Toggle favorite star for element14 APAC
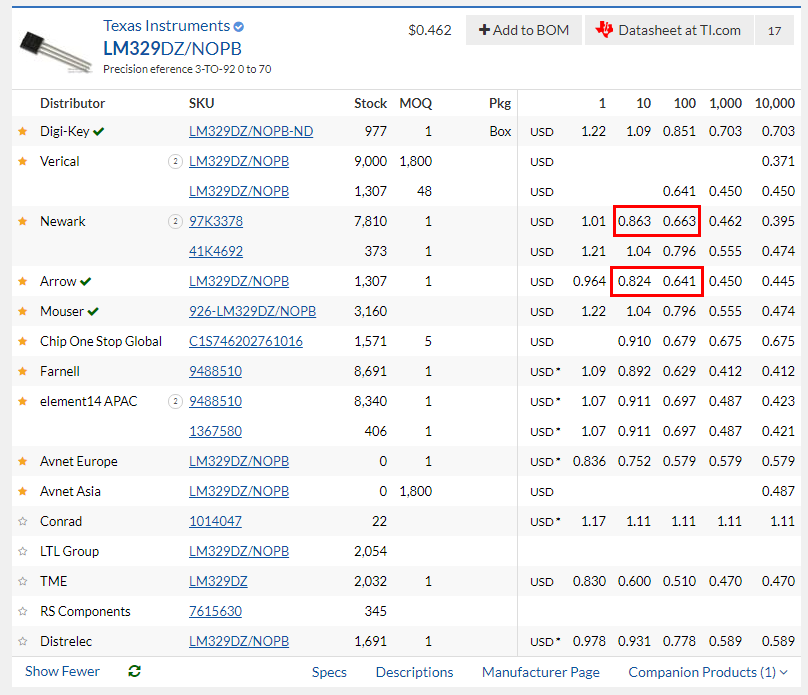This screenshot has height=695, width=808. (23, 401)
